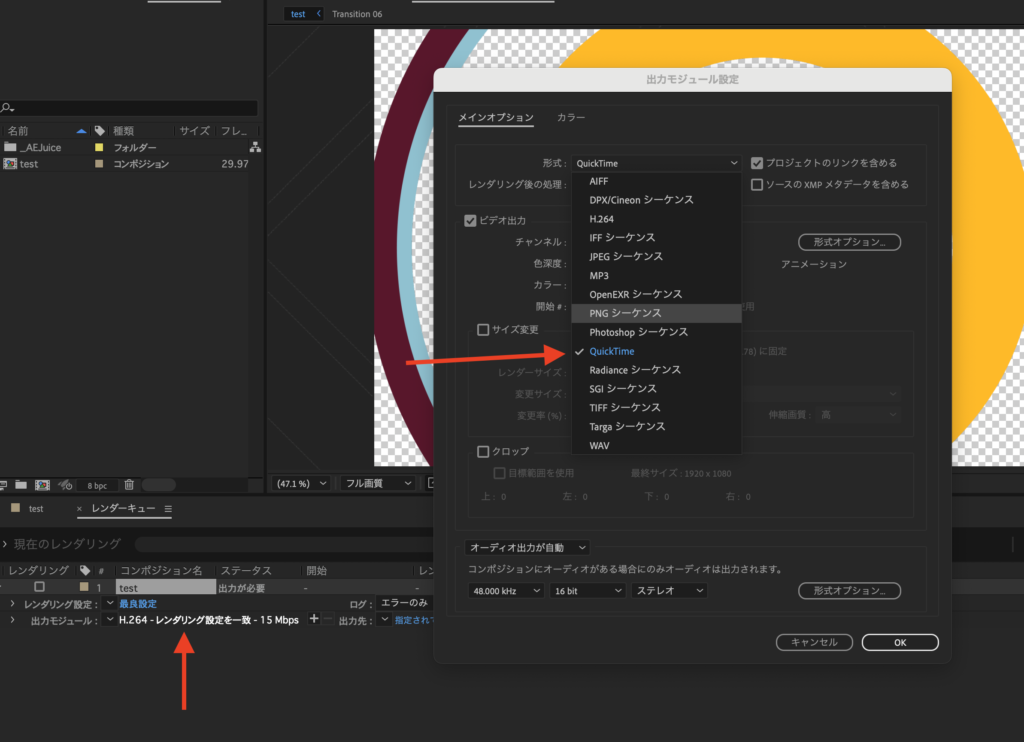Click the project flowchart icon
The height and width of the screenshot is (742, 1024).
click(x=255, y=147)
